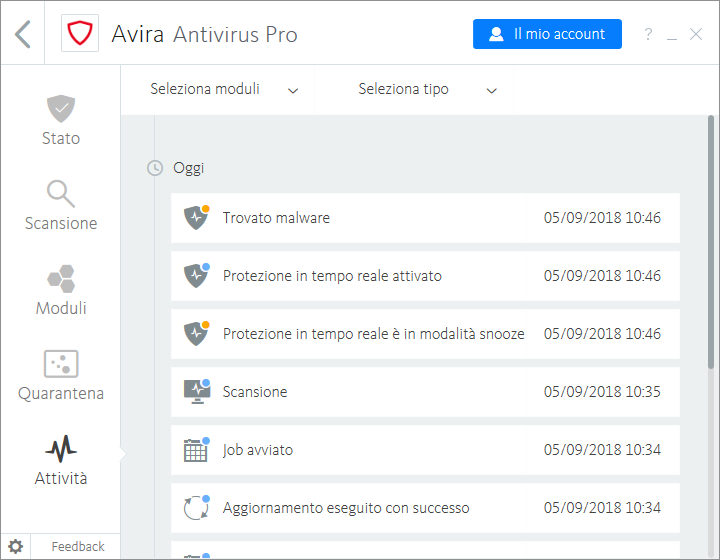Click the back arrow icon
The image size is (720, 560).
click(x=23, y=34)
